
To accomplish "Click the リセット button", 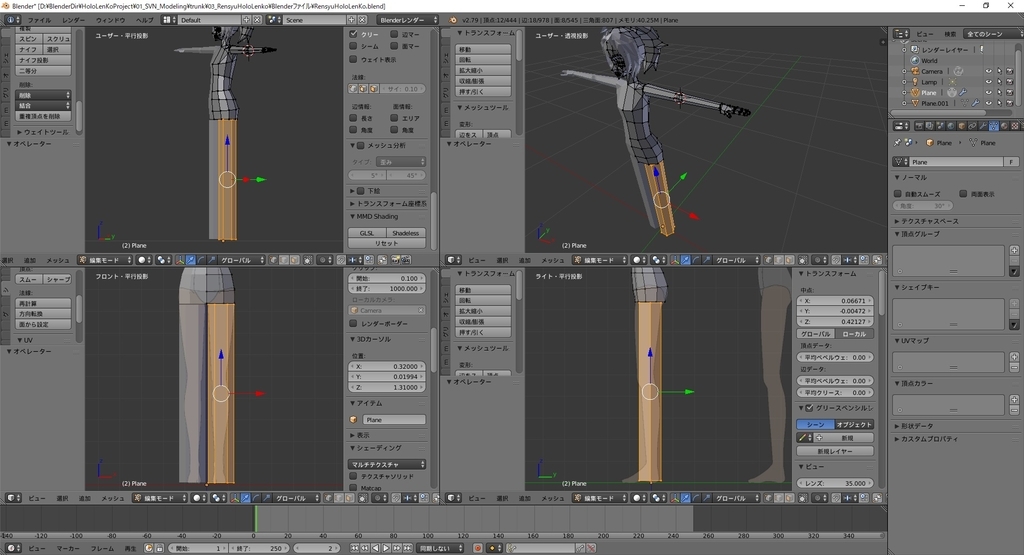I will pyautogui.click(x=387, y=244).
